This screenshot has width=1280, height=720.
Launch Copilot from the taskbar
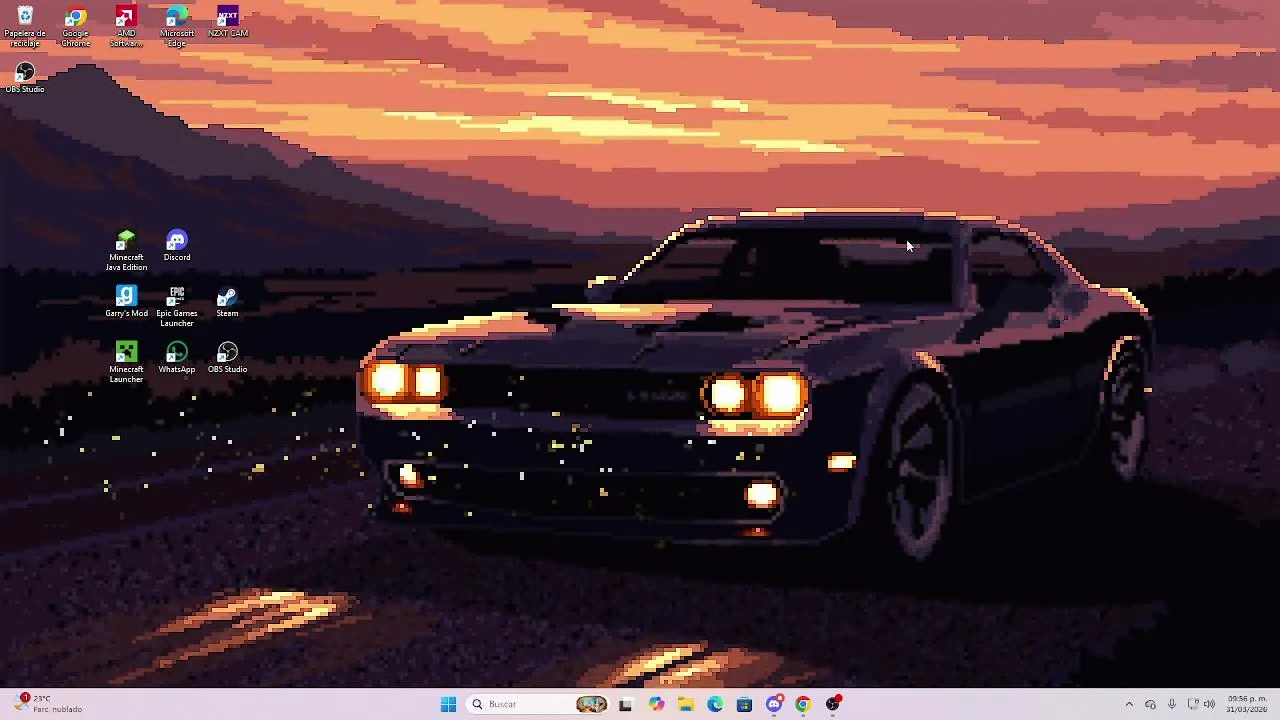coord(656,704)
